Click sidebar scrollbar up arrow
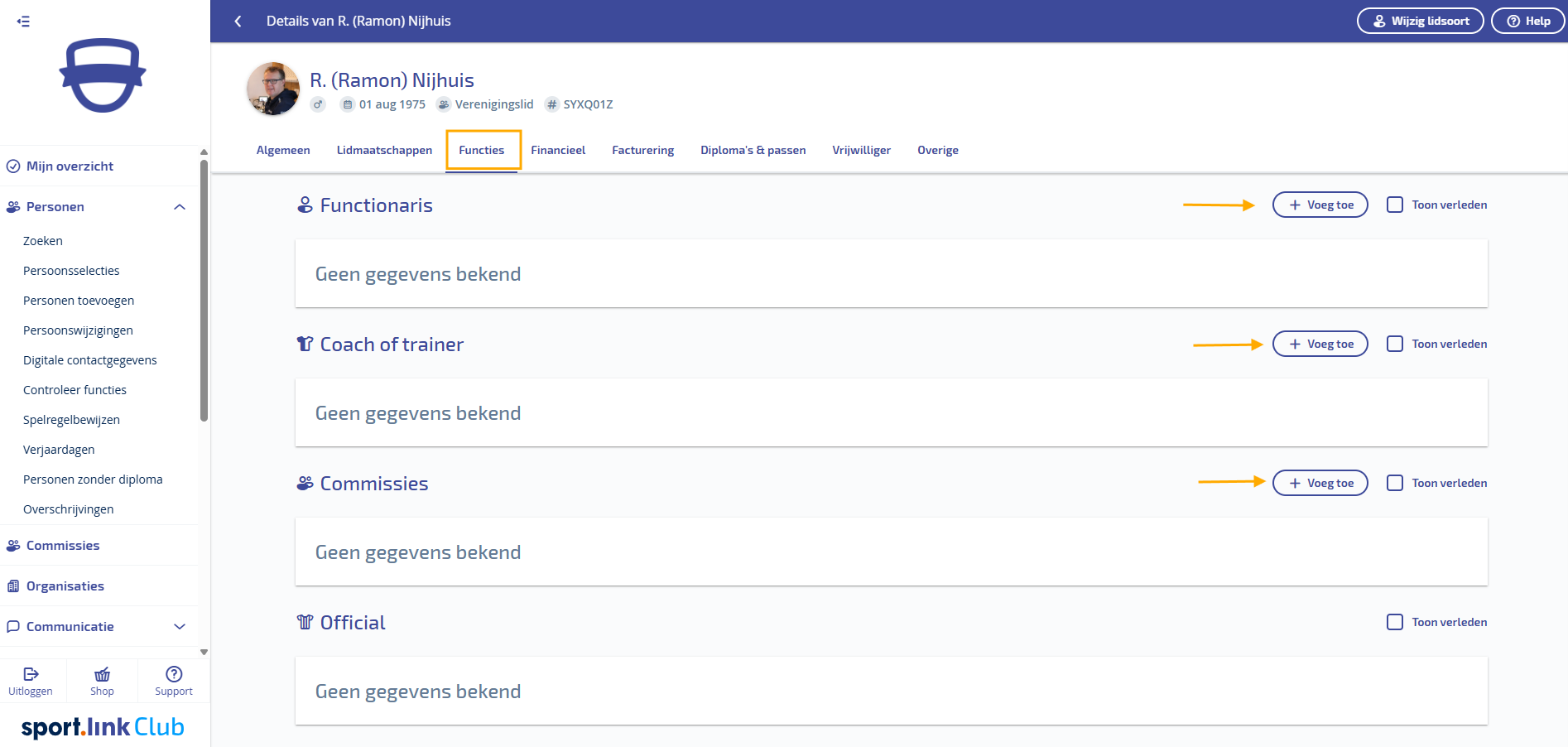1568x747 pixels. point(204,152)
